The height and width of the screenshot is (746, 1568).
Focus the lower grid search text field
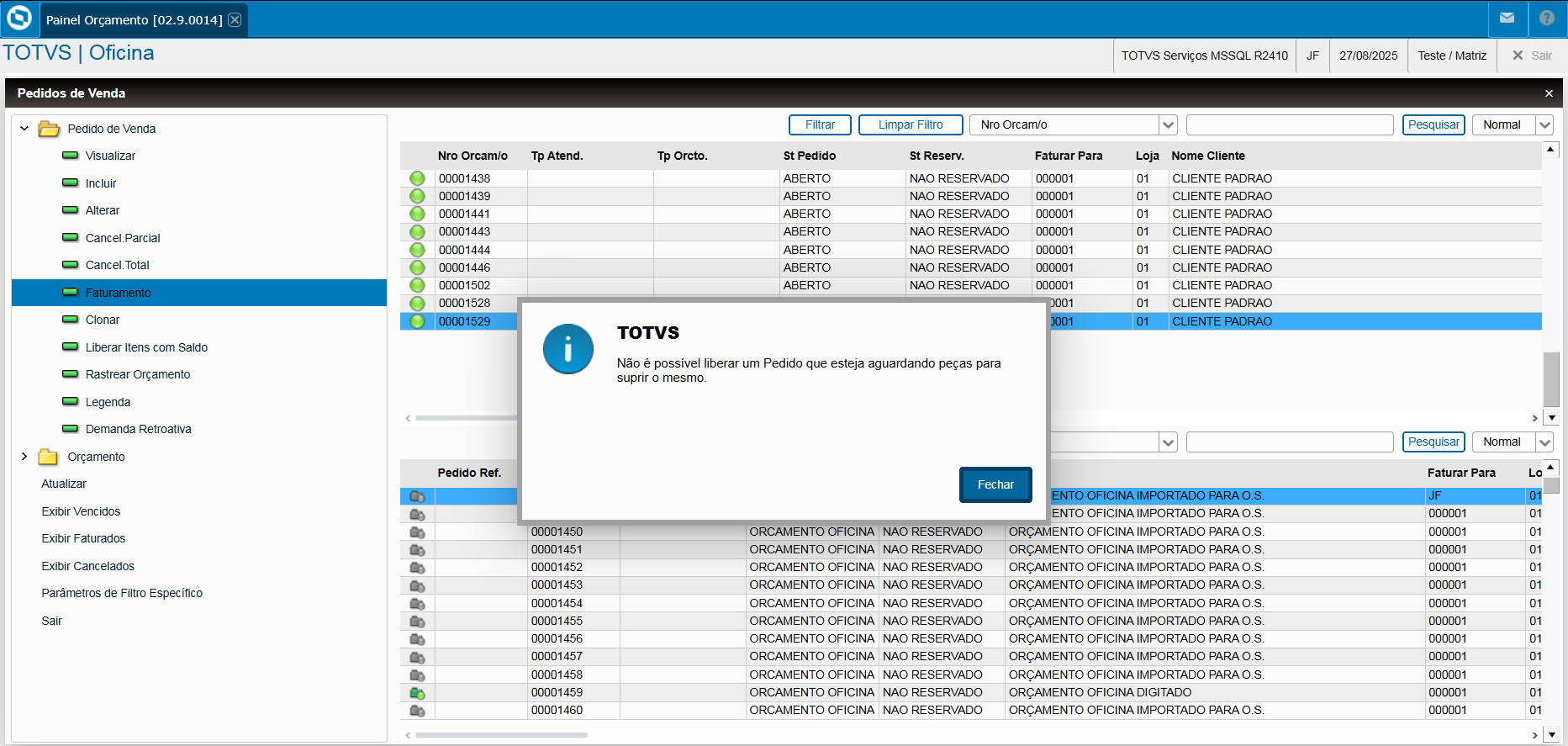(1290, 442)
